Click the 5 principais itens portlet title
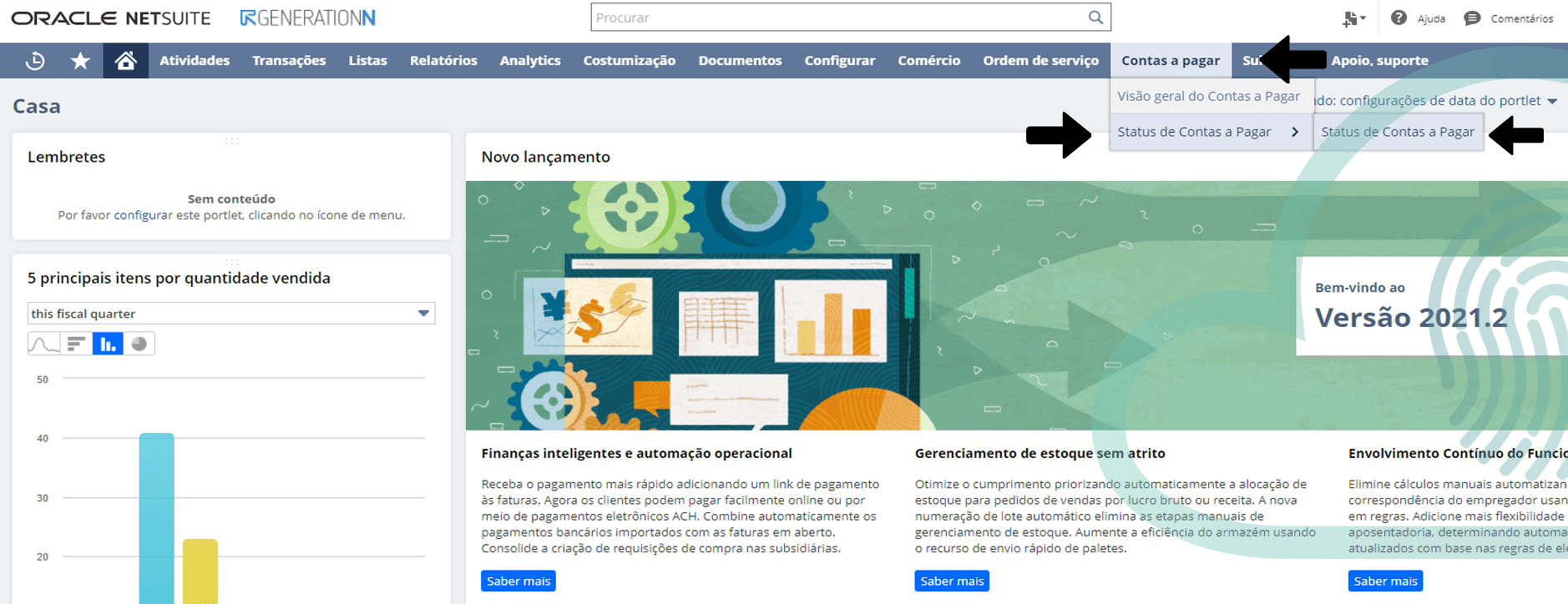Viewport: 1568px width, 604px height. 179,278
